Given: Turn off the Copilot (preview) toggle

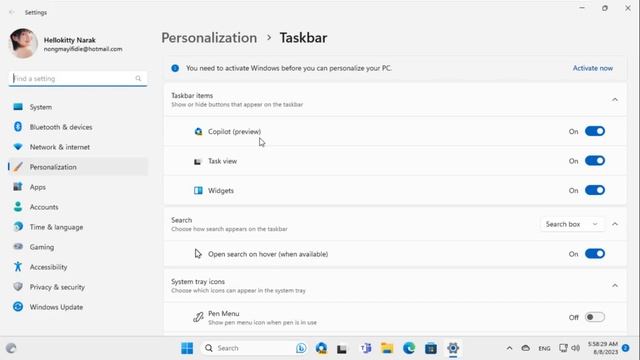Looking at the screenshot, I should point(595,131).
